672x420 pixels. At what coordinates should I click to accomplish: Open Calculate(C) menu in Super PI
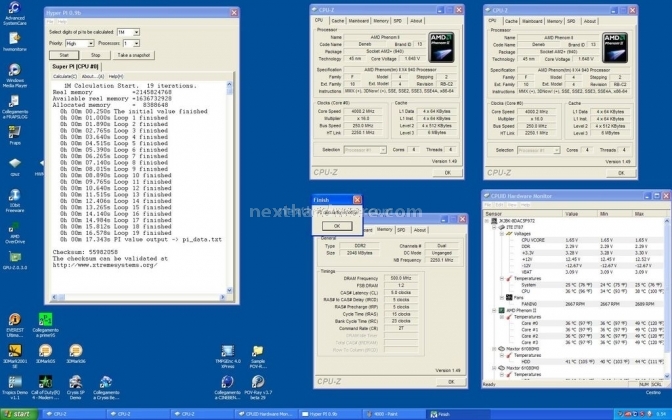[65, 76]
